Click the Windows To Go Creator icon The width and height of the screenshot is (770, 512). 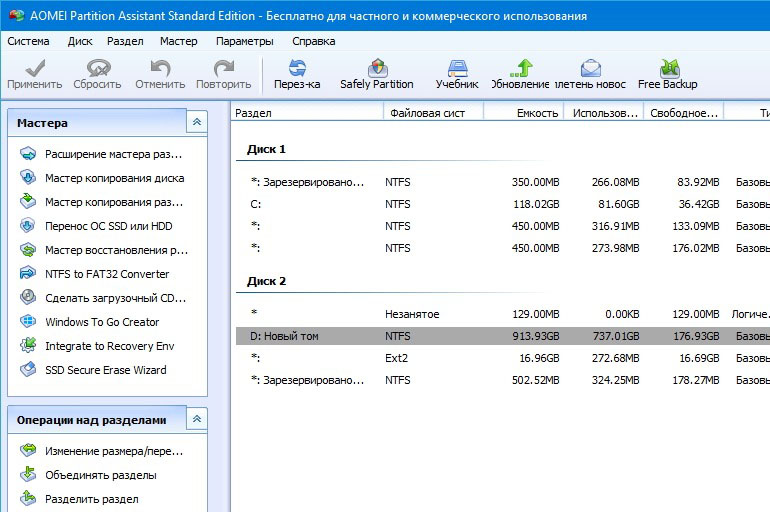pyautogui.click(x=28, y=321)
